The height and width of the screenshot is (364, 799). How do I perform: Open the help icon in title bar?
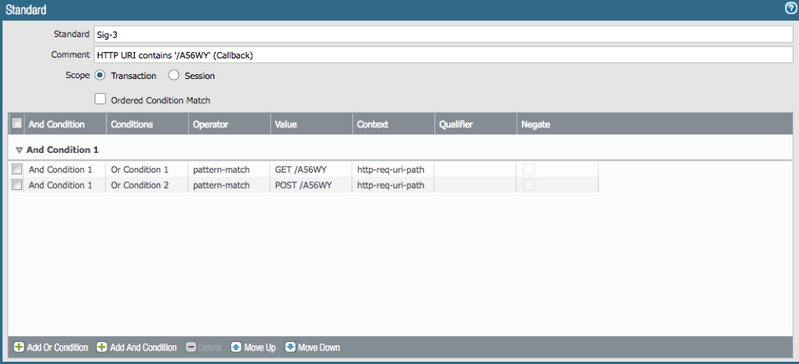[791, 9]
